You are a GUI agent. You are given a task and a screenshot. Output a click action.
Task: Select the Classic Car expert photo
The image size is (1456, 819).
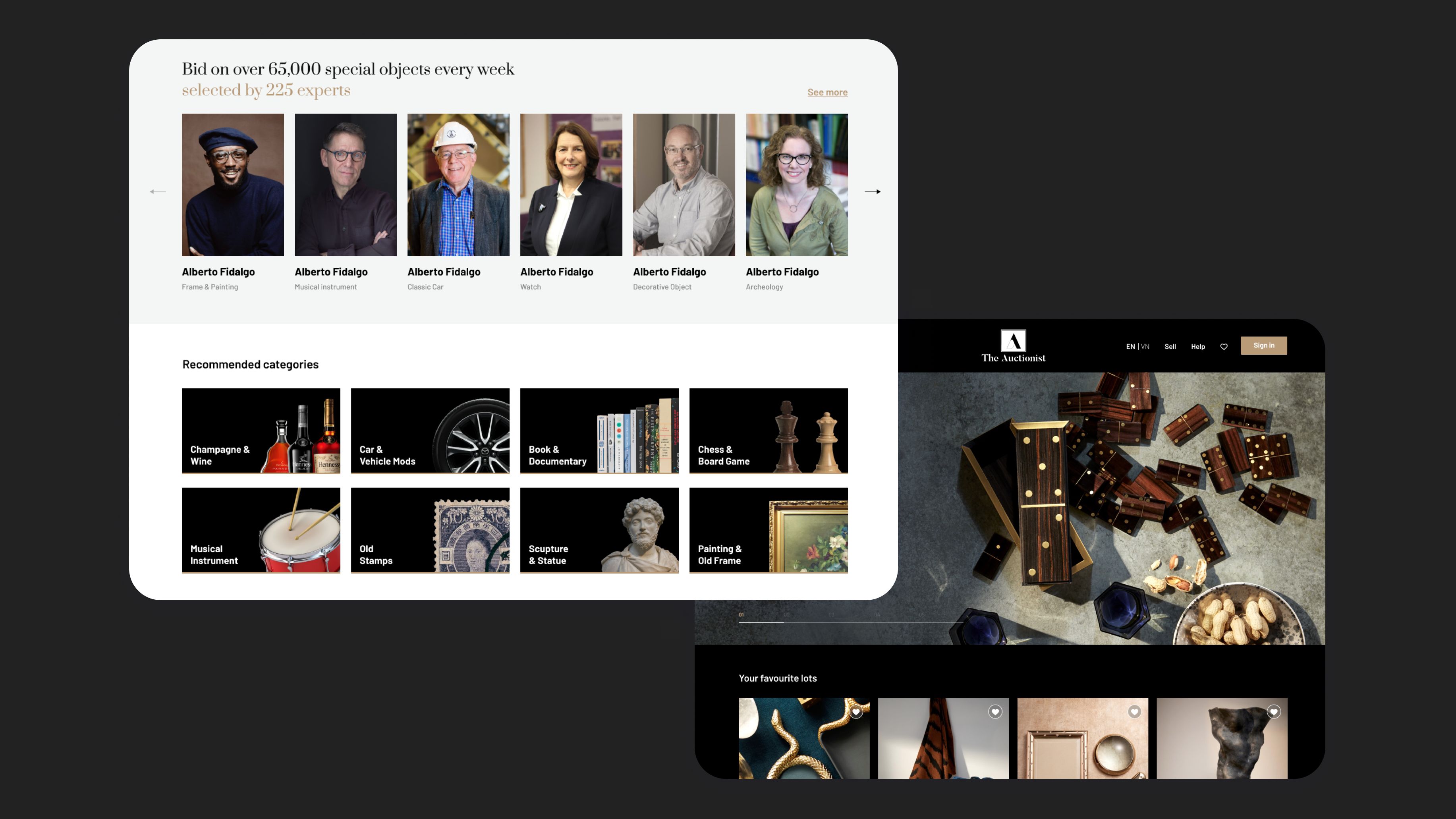[x=458, y=185]
